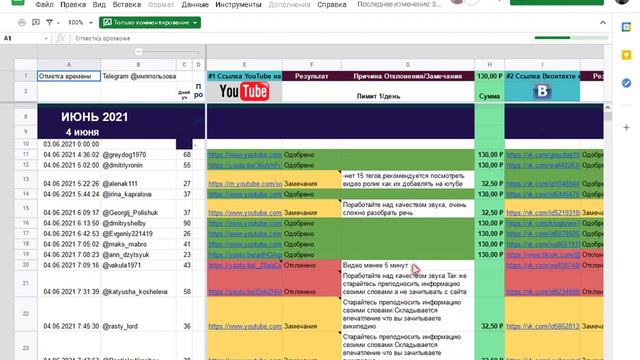The image size is (640, 360).
Task: Open the Файл menu
Action: [44, 4]
